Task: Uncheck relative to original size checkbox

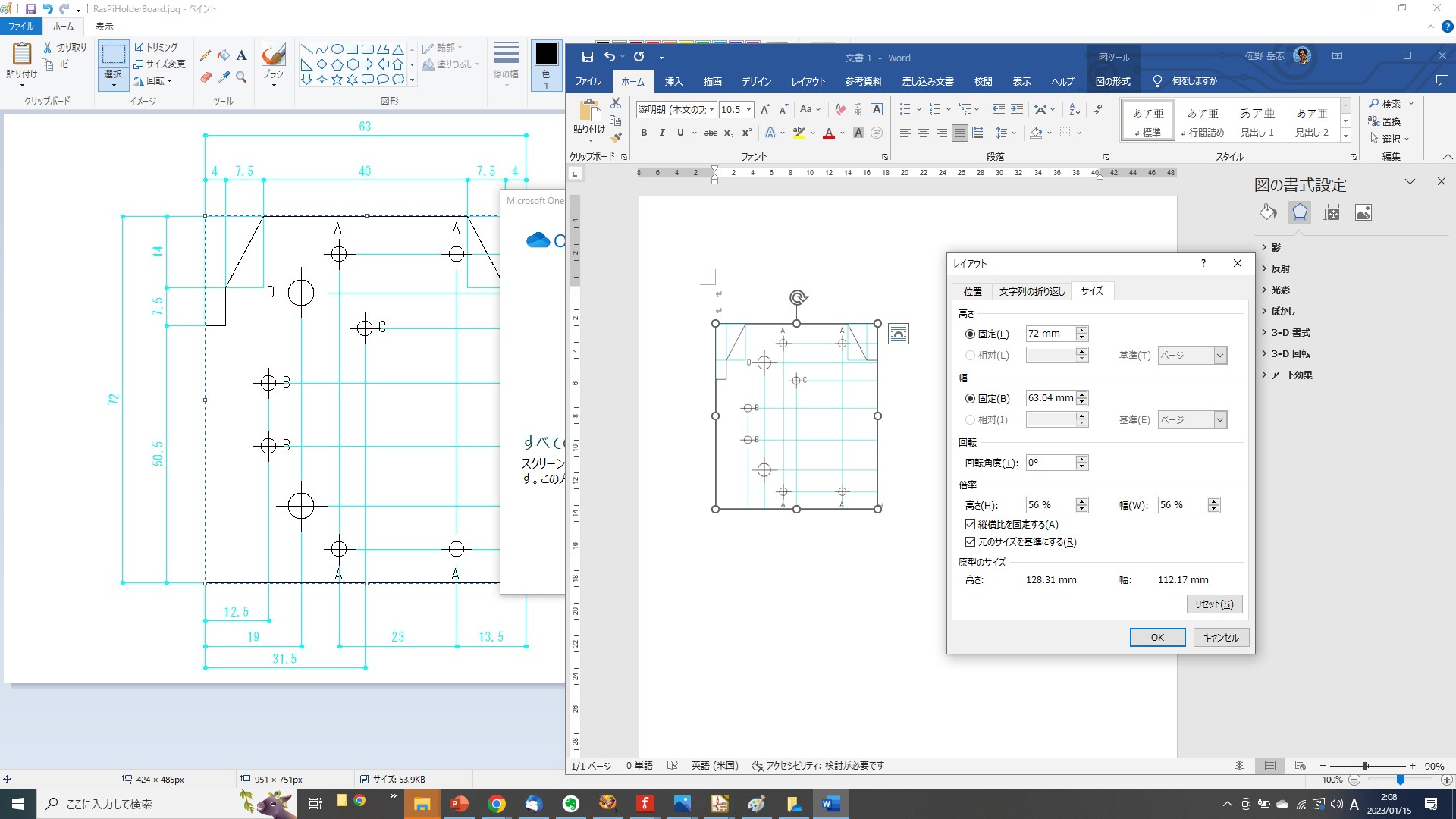Action: (x=970, y=541)
